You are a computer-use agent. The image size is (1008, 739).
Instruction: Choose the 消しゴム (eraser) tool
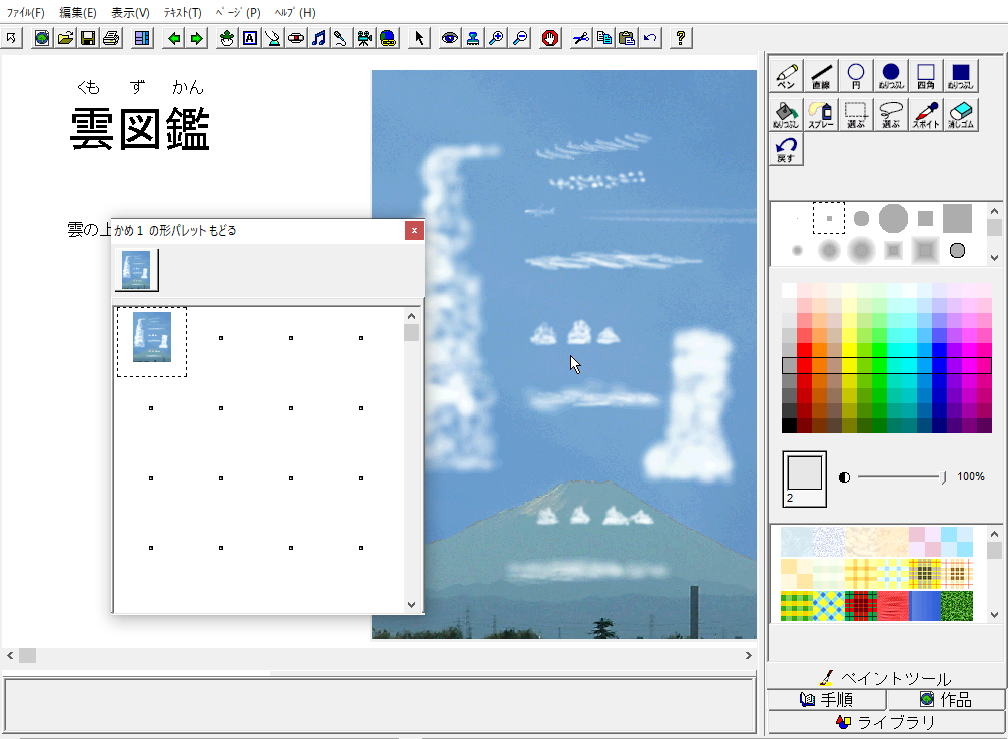coord(959,114)
